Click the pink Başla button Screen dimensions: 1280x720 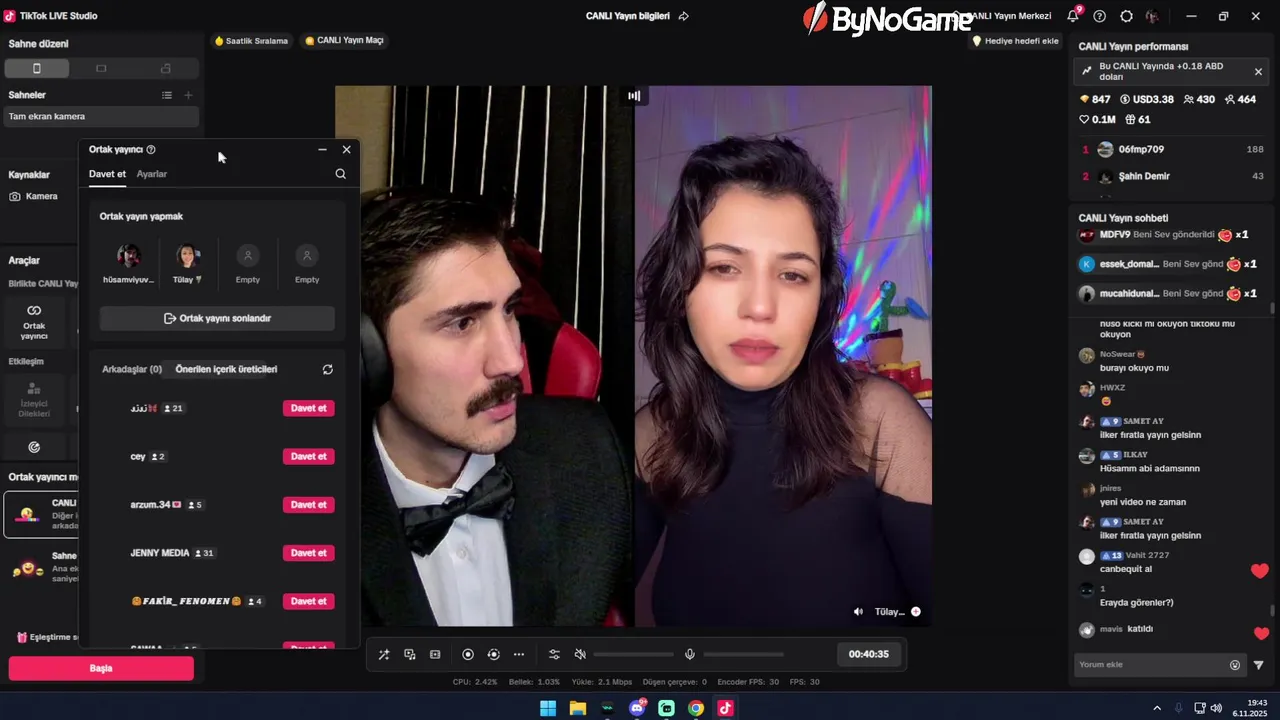point(101,668)
